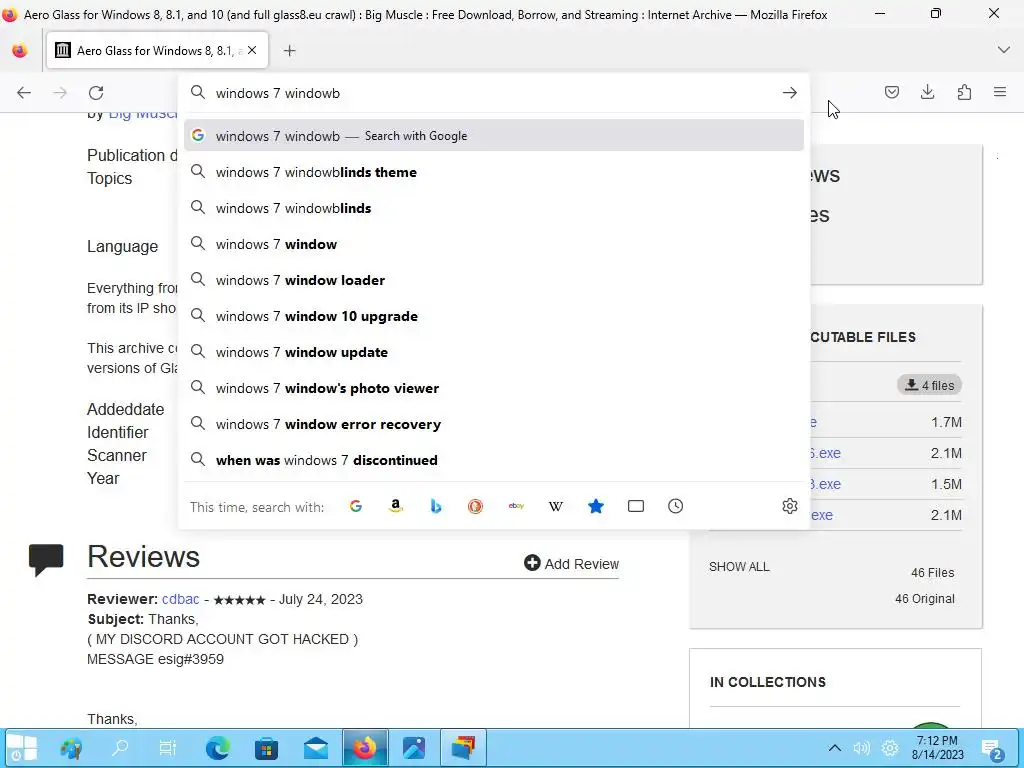The height and width of the screenshot is (768, 1024).
Task: Search this time with DuckDuckGo
Action: click(475, 506)
